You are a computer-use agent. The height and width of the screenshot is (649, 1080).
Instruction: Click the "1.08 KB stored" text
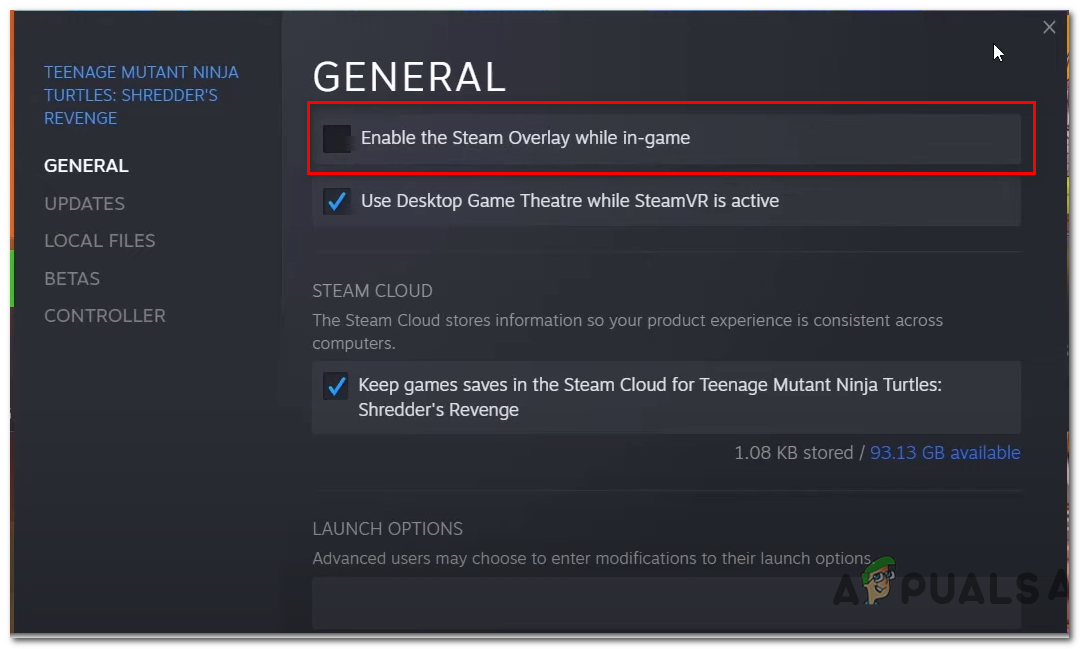pyautogui.click(x=793, y=453)
